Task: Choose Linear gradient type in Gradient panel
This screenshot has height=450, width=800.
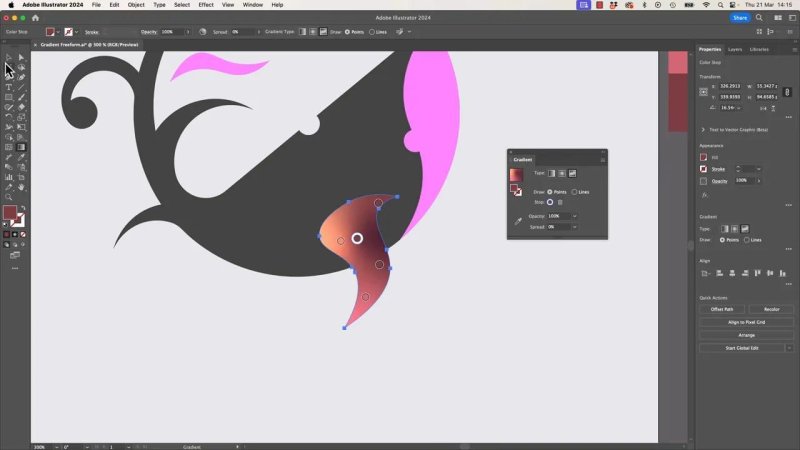Action: (552, 173)
